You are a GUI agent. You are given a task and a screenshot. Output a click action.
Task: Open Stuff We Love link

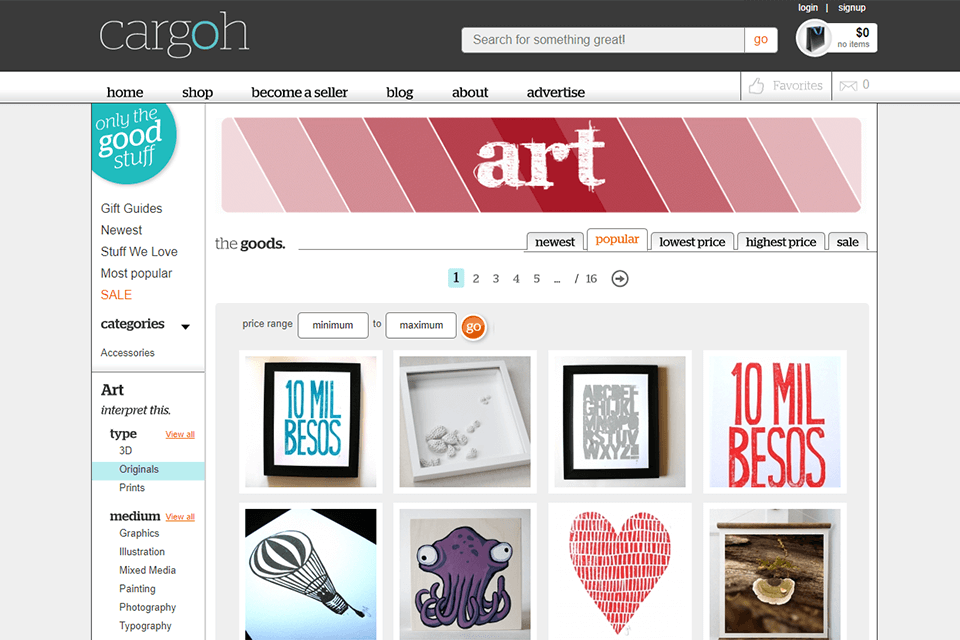[139, 252]
